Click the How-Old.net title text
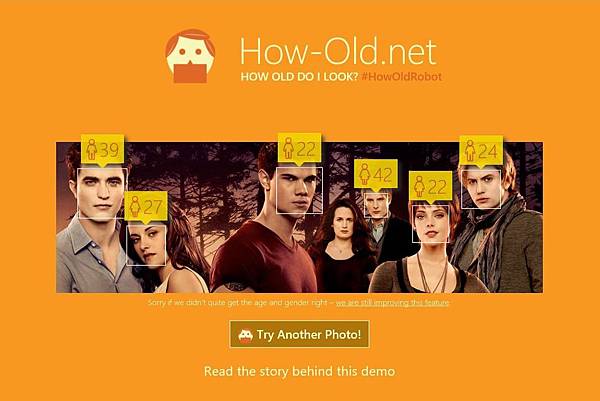 click(x=339, y=51)
